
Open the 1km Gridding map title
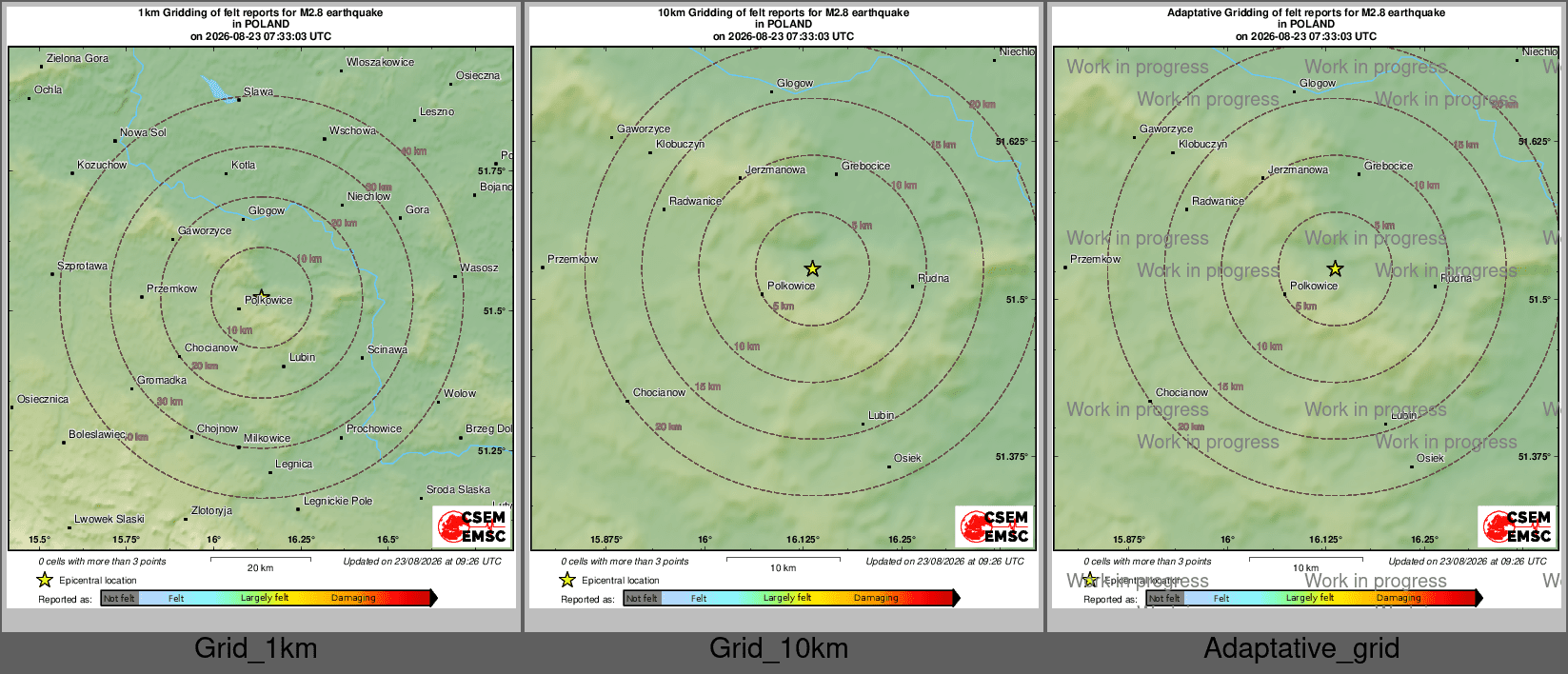pos(261,25)
